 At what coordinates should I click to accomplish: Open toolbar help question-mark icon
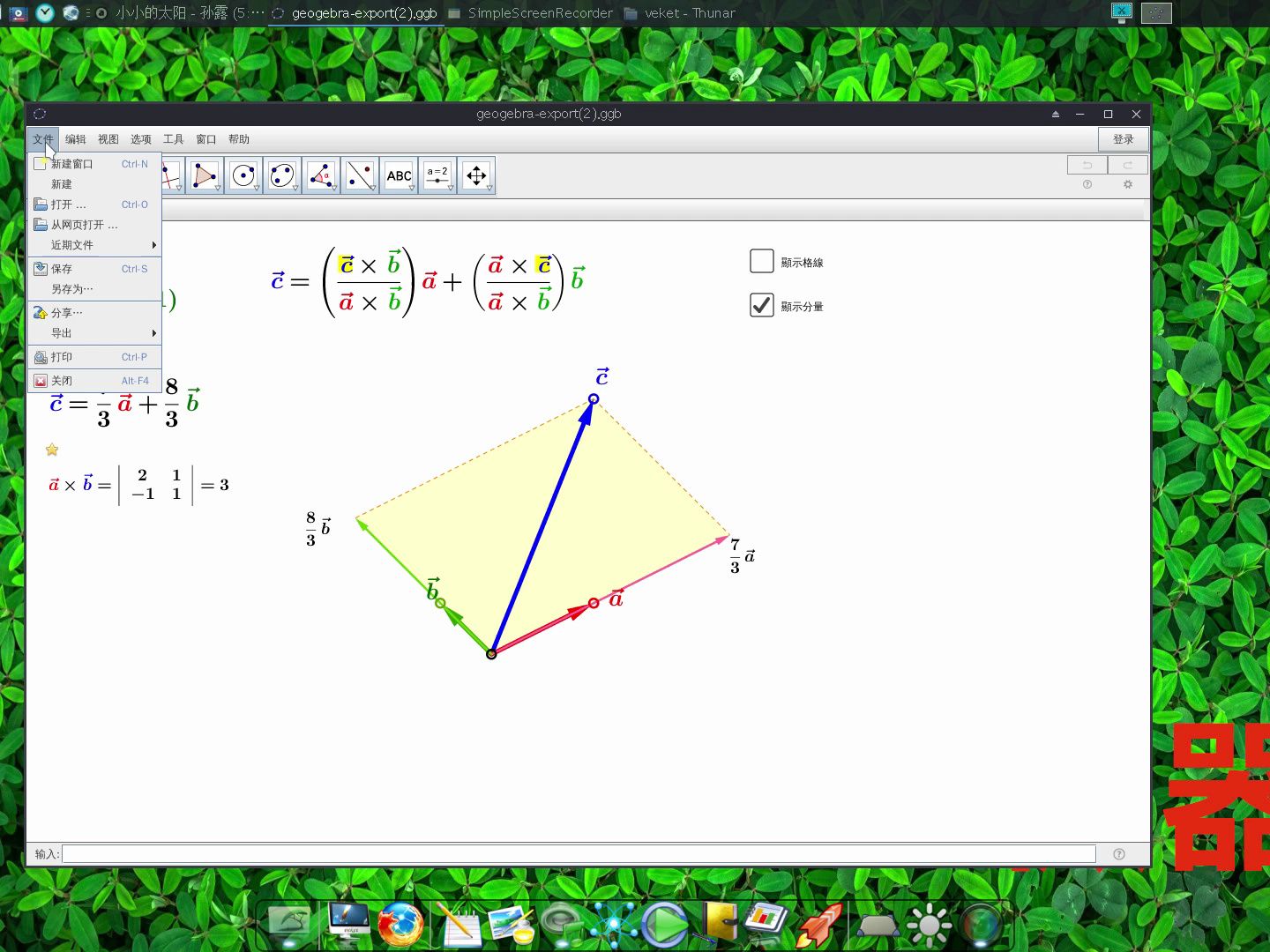pos(1087,184)
